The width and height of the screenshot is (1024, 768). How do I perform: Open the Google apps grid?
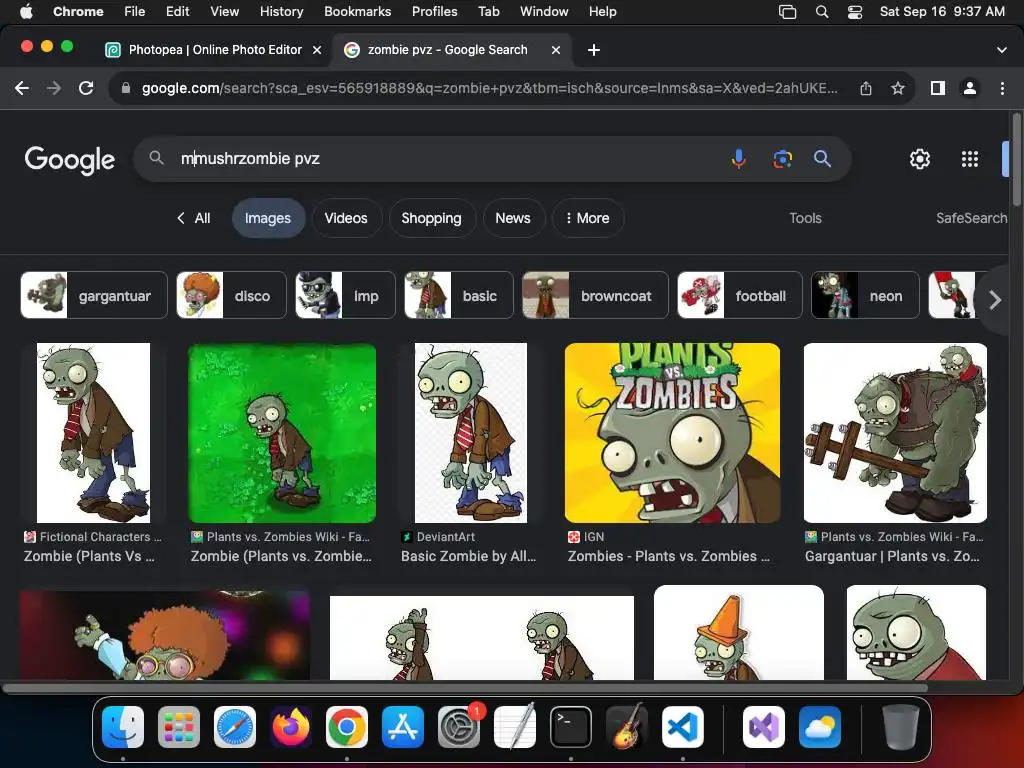click(970, 159)
